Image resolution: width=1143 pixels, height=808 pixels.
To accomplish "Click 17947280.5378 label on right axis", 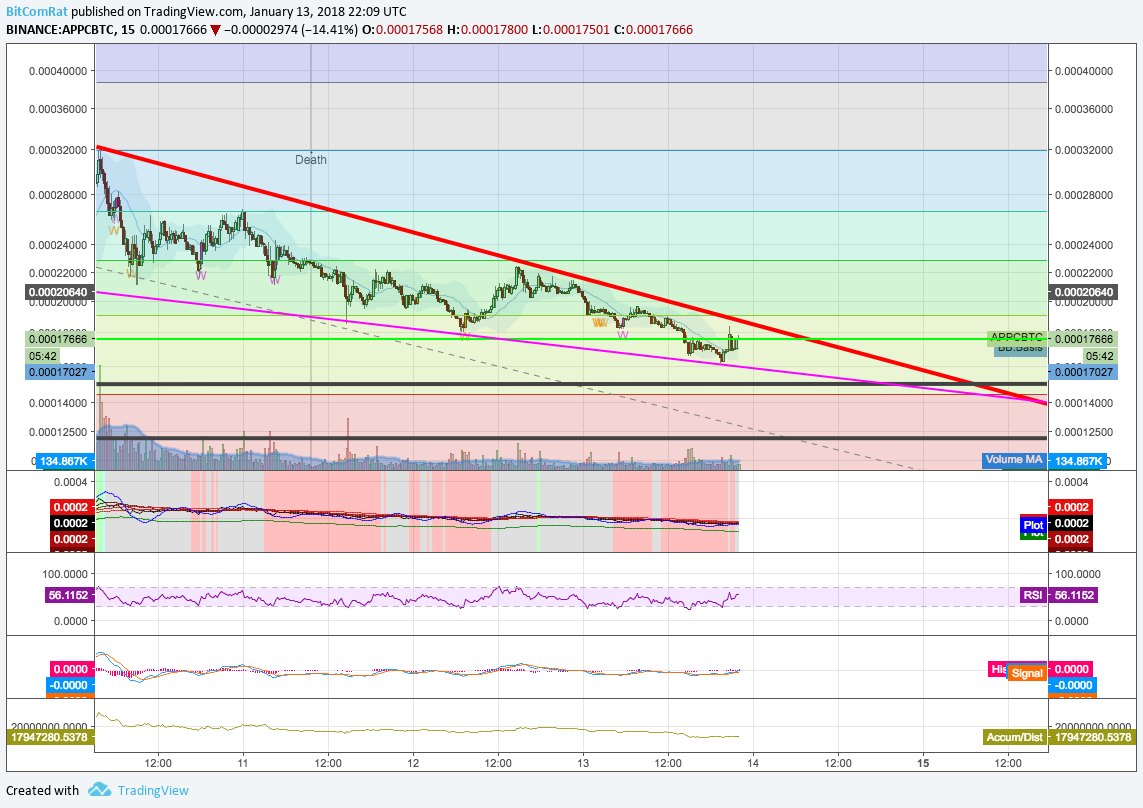I will [x=1091, y=737].
